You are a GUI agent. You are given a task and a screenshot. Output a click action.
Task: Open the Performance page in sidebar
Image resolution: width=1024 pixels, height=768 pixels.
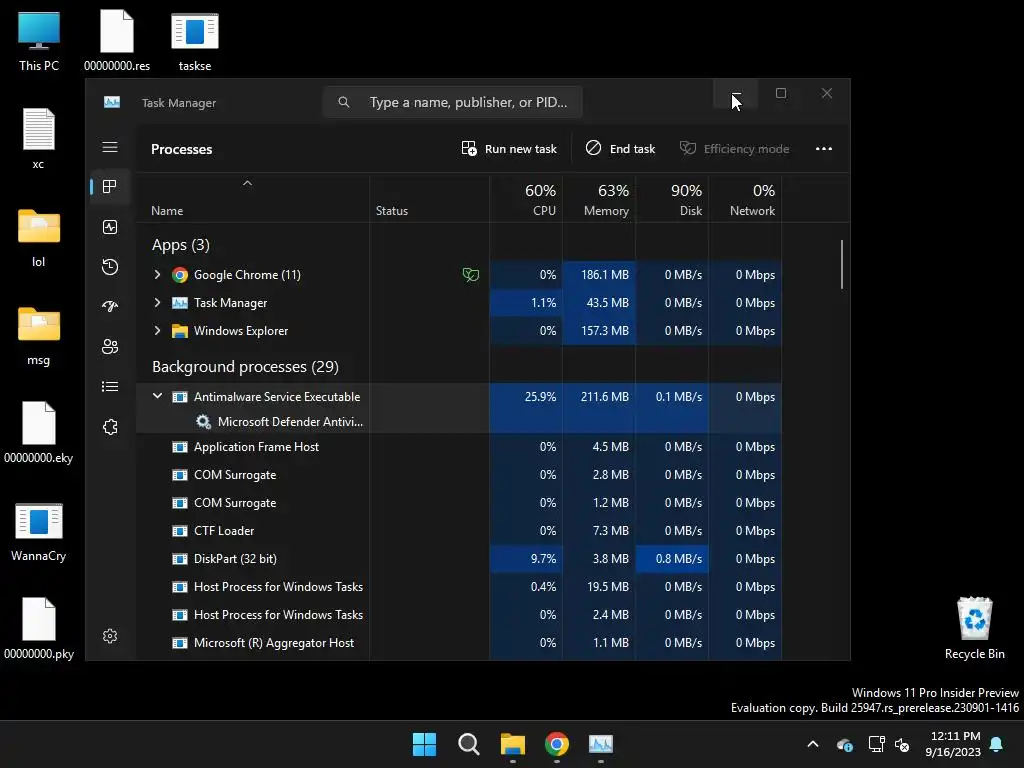[110, 227]
